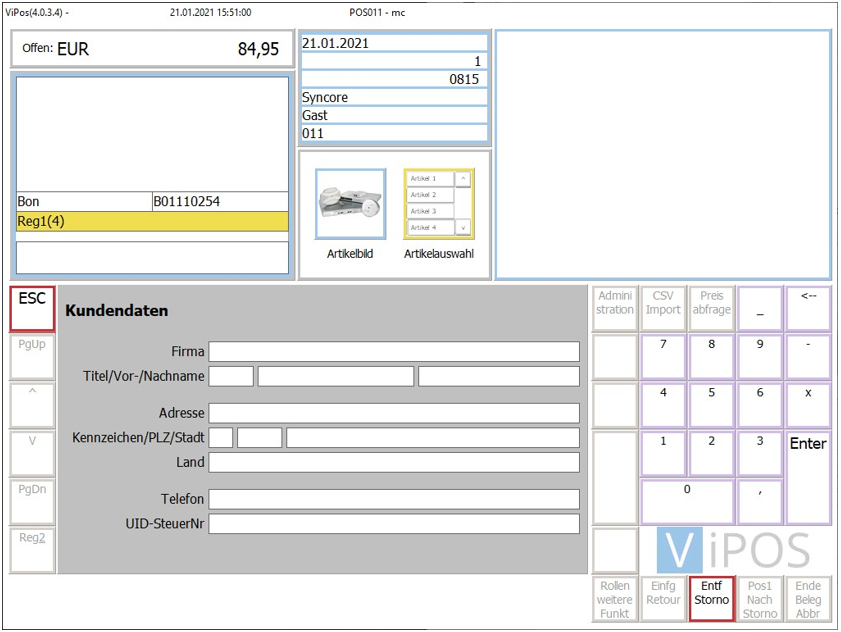Open the Artikelbild image icon
This screenshot has height=632, width=841.
350,204
